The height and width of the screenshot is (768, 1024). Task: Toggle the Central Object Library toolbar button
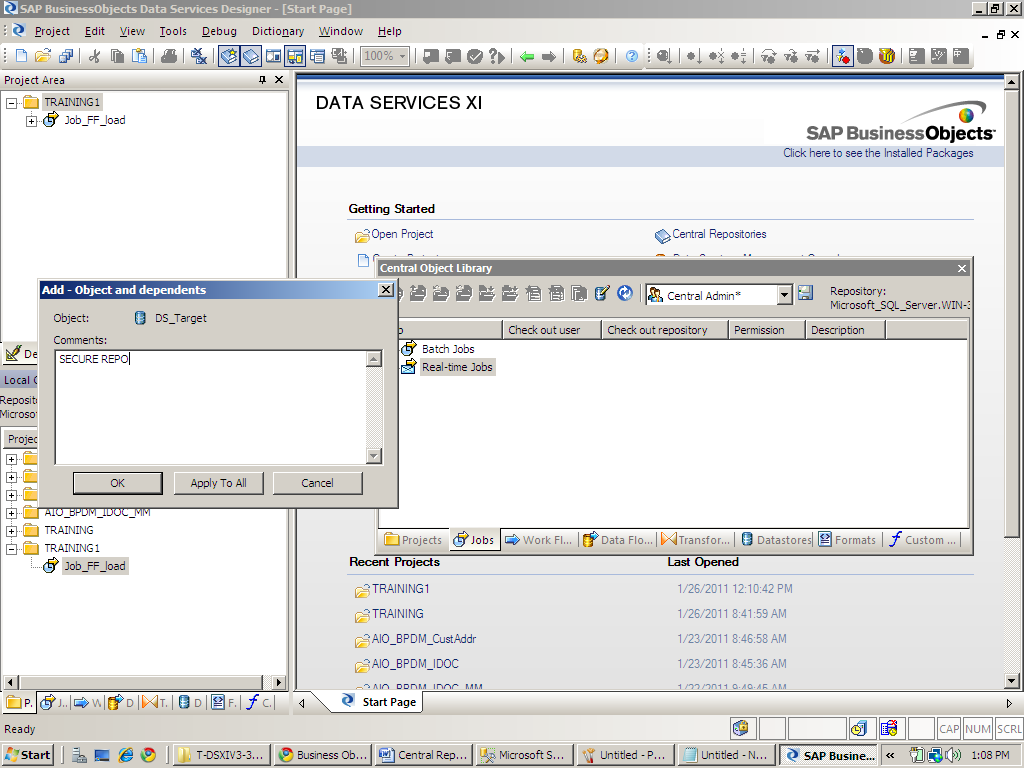point(251,56)
